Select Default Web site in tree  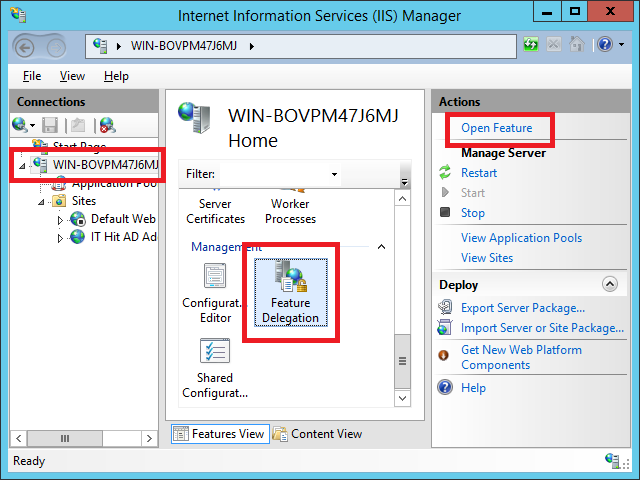coord(123,219)
